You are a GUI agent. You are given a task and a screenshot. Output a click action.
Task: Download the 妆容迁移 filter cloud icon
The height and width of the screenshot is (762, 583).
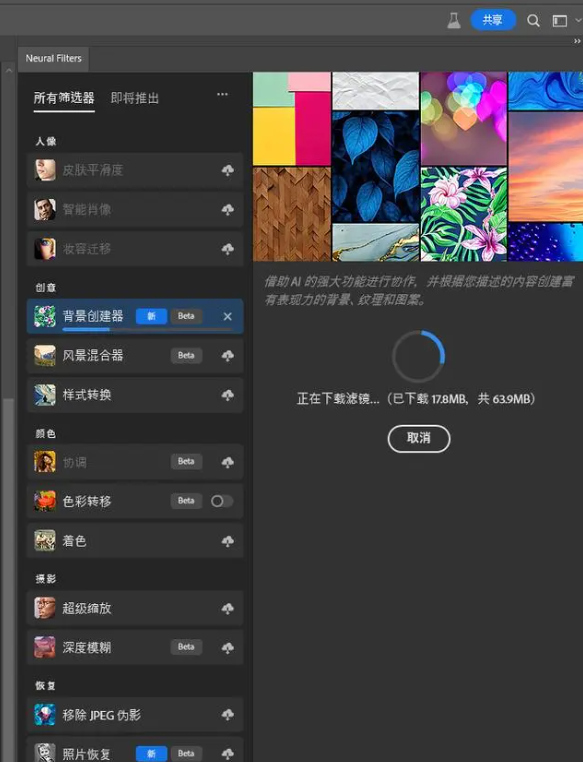[x=227, y=249]
